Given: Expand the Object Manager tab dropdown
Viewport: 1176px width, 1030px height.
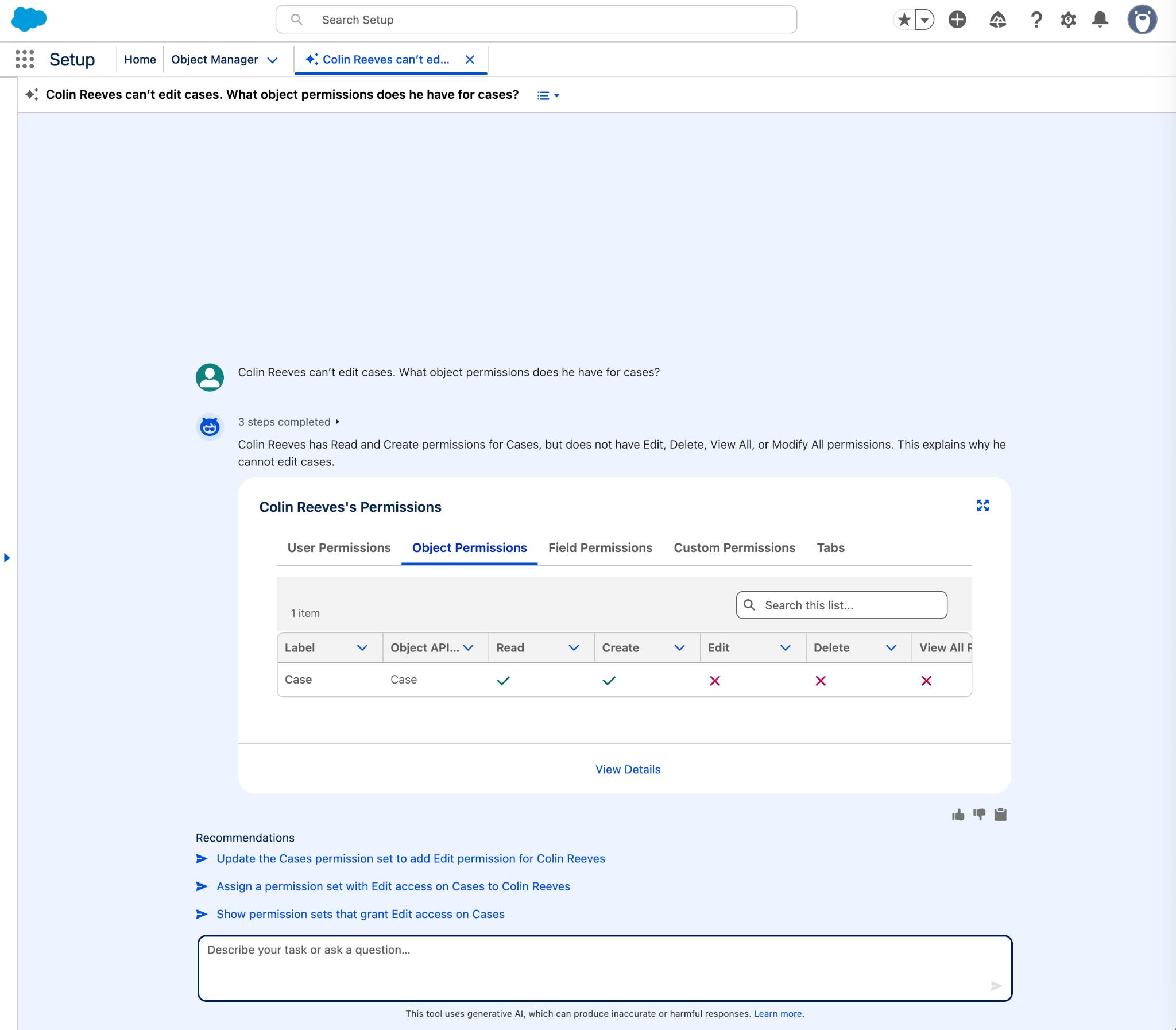Looking at the screenshot, I should tap(272, 60).
